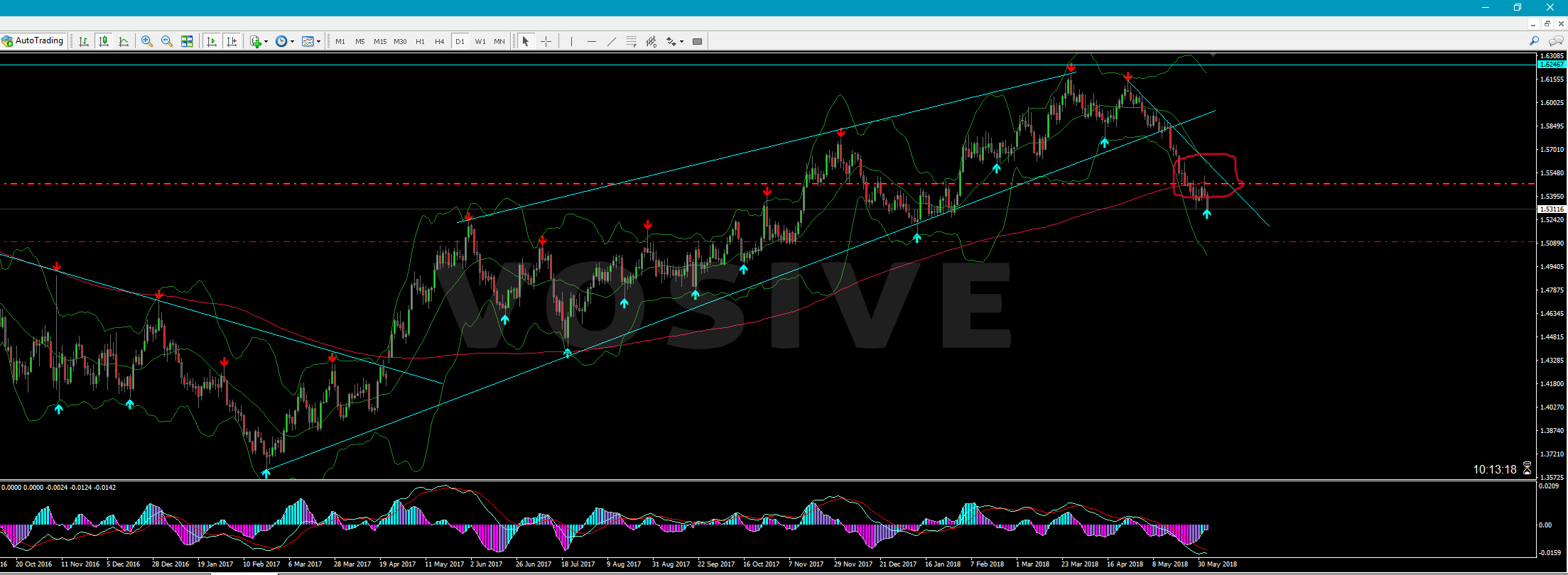Switch chart to bar chart mode
This screenshot has height=575, width=1568.
click(x=84, y=41)
